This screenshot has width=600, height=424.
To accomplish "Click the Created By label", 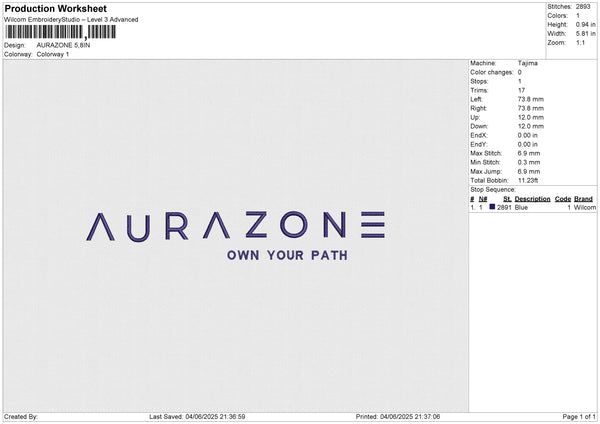I will (21, 416).
